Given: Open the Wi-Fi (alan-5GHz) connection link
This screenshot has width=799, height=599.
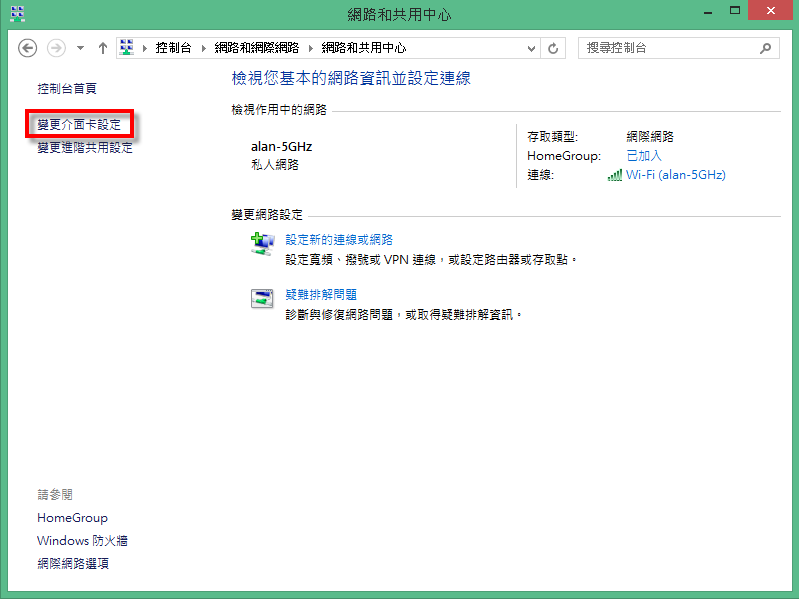Looking at the screenshot, I should (x=675, y=175).
